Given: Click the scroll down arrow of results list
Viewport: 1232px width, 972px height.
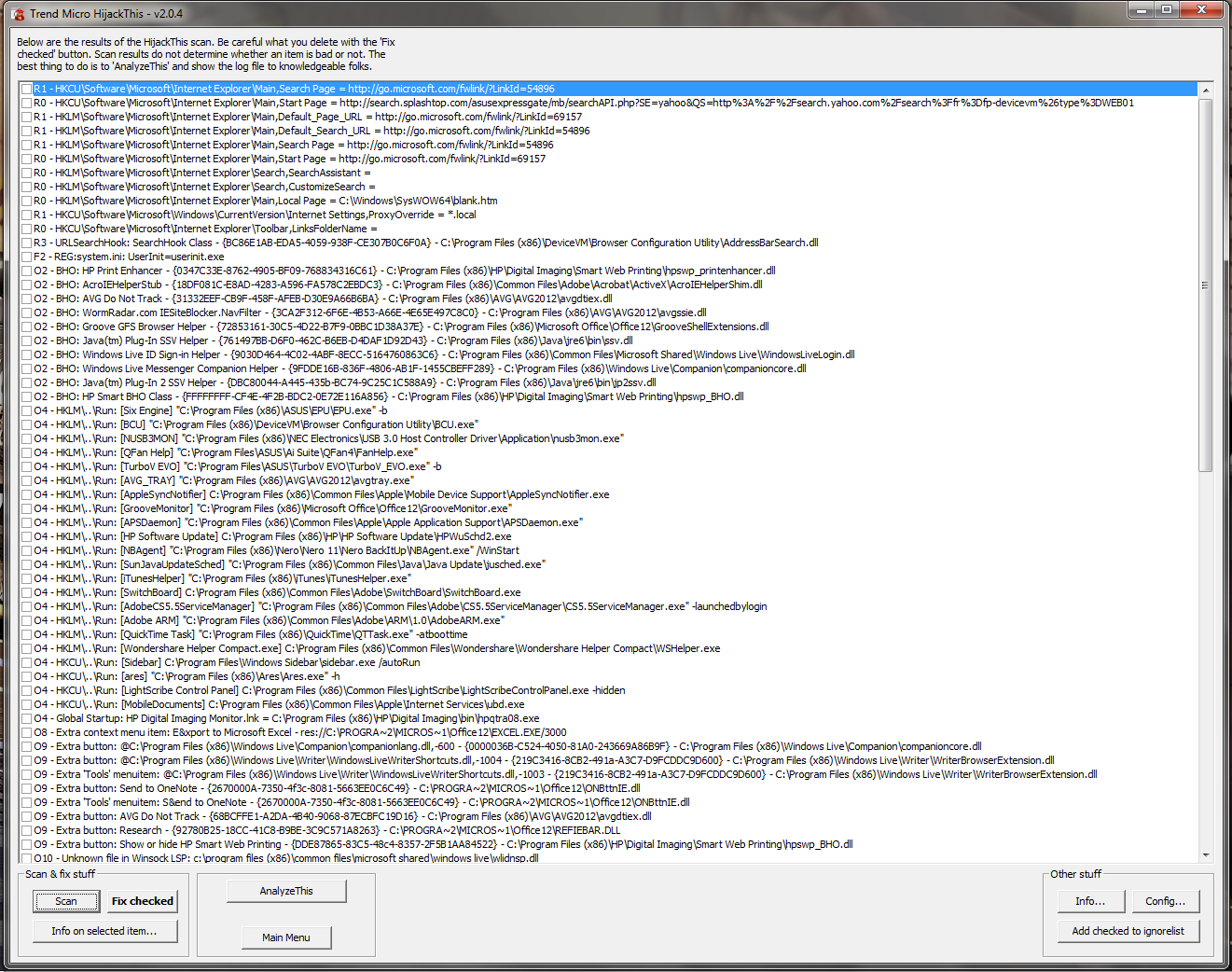Looking at the screenshot, I should 1206,854.
